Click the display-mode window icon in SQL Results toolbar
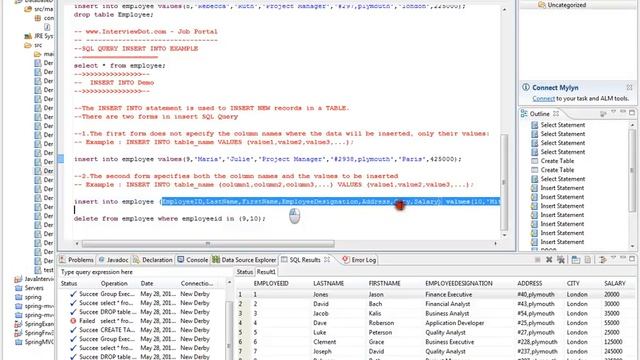 click(576, 260)
